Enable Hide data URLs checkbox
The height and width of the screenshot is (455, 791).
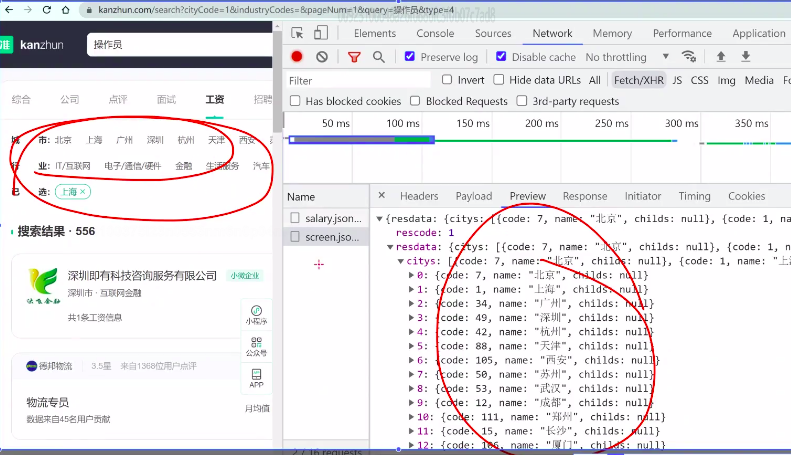(x=498, y=80)
